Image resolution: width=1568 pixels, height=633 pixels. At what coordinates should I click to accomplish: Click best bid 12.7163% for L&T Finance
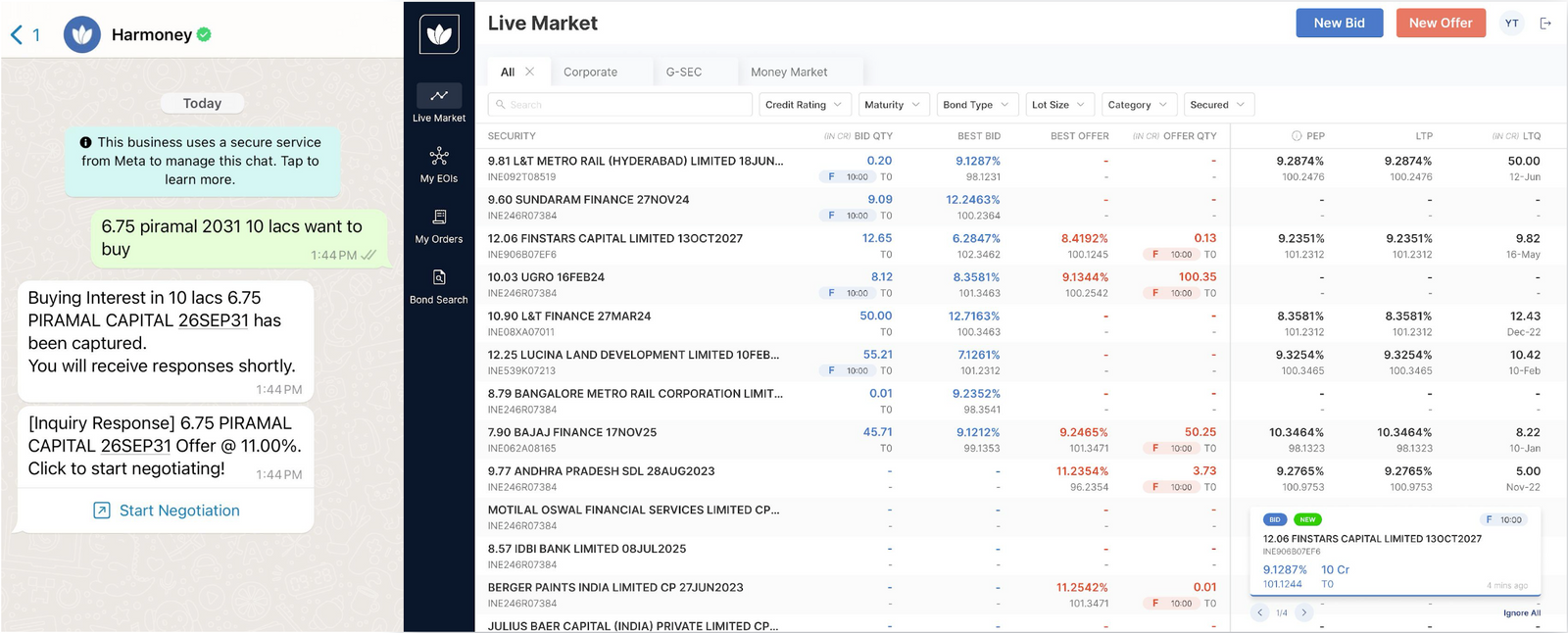pyautogui.click(x=974, y=316)
